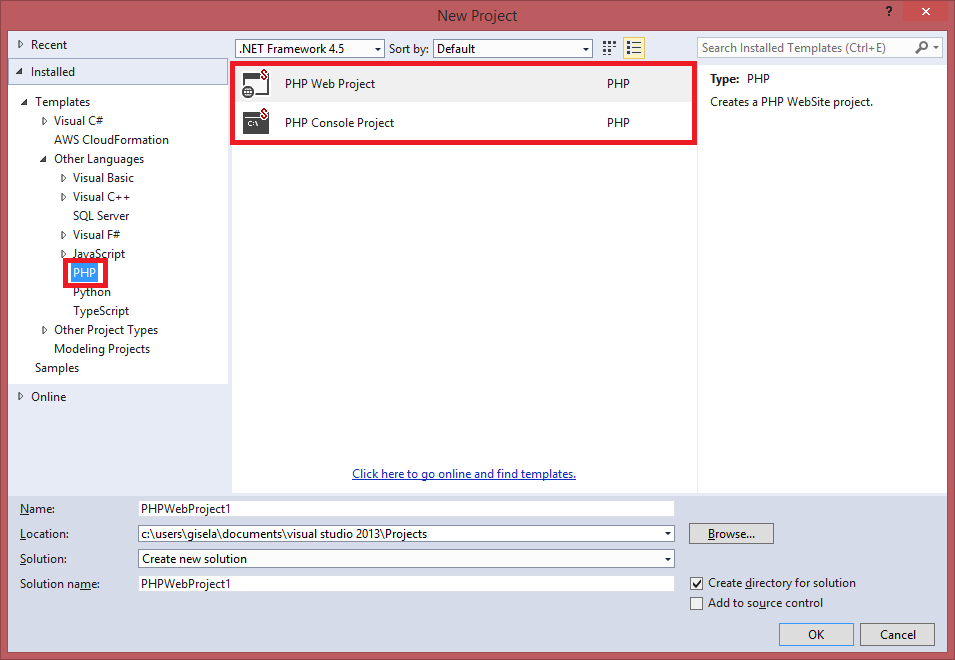Select the Visual Basic tree label

coord(104,178)
